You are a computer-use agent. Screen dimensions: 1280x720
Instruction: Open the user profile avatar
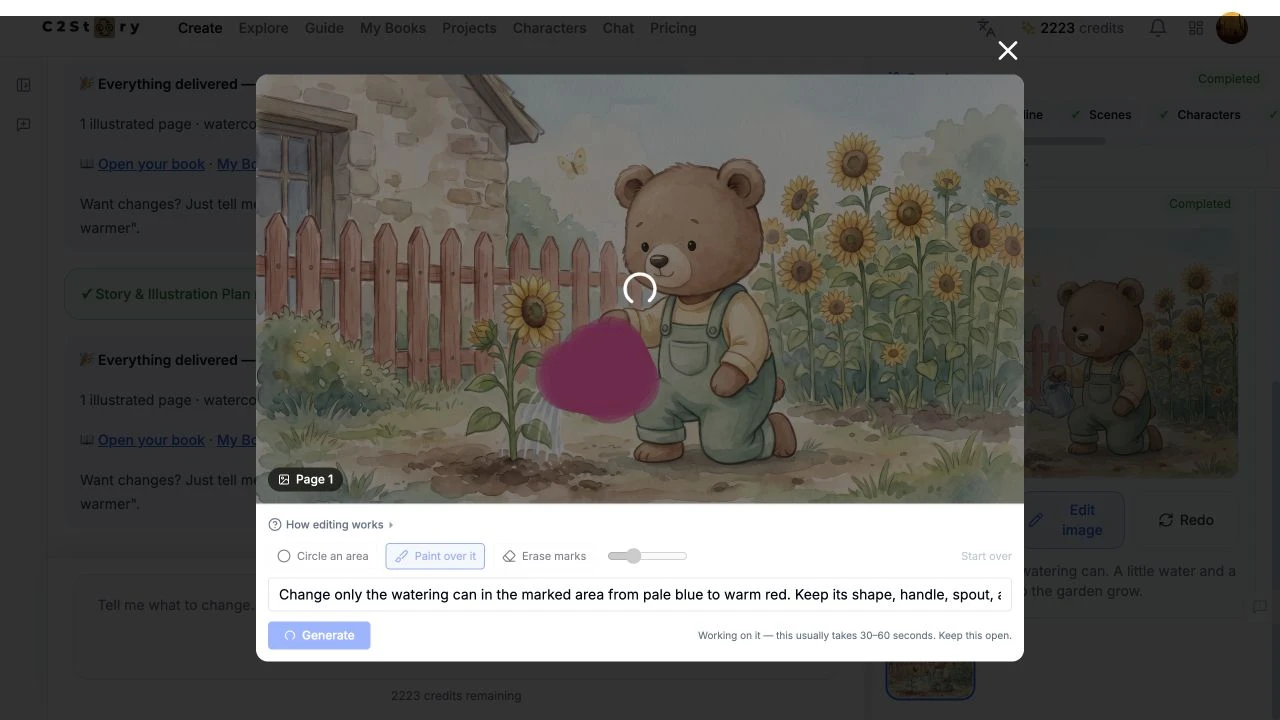click(1232, 28)
